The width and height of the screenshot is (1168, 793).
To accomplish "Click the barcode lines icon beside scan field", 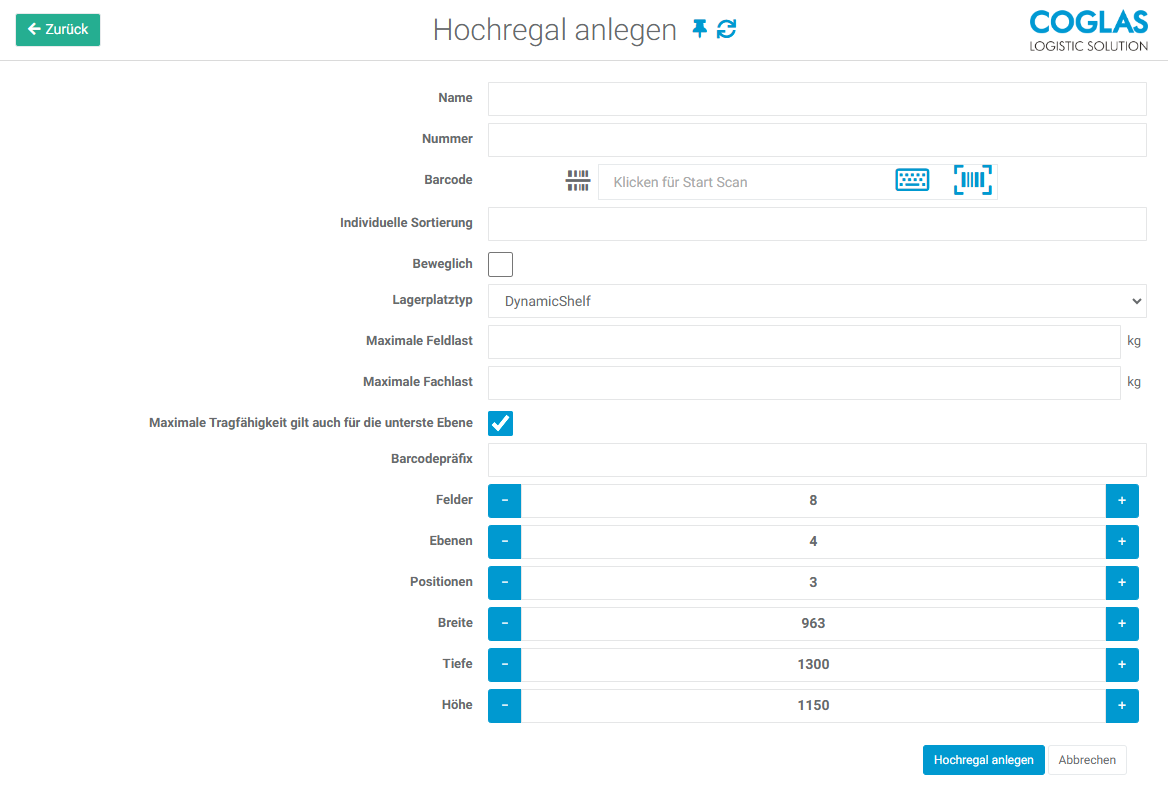I will coord(578,181).
